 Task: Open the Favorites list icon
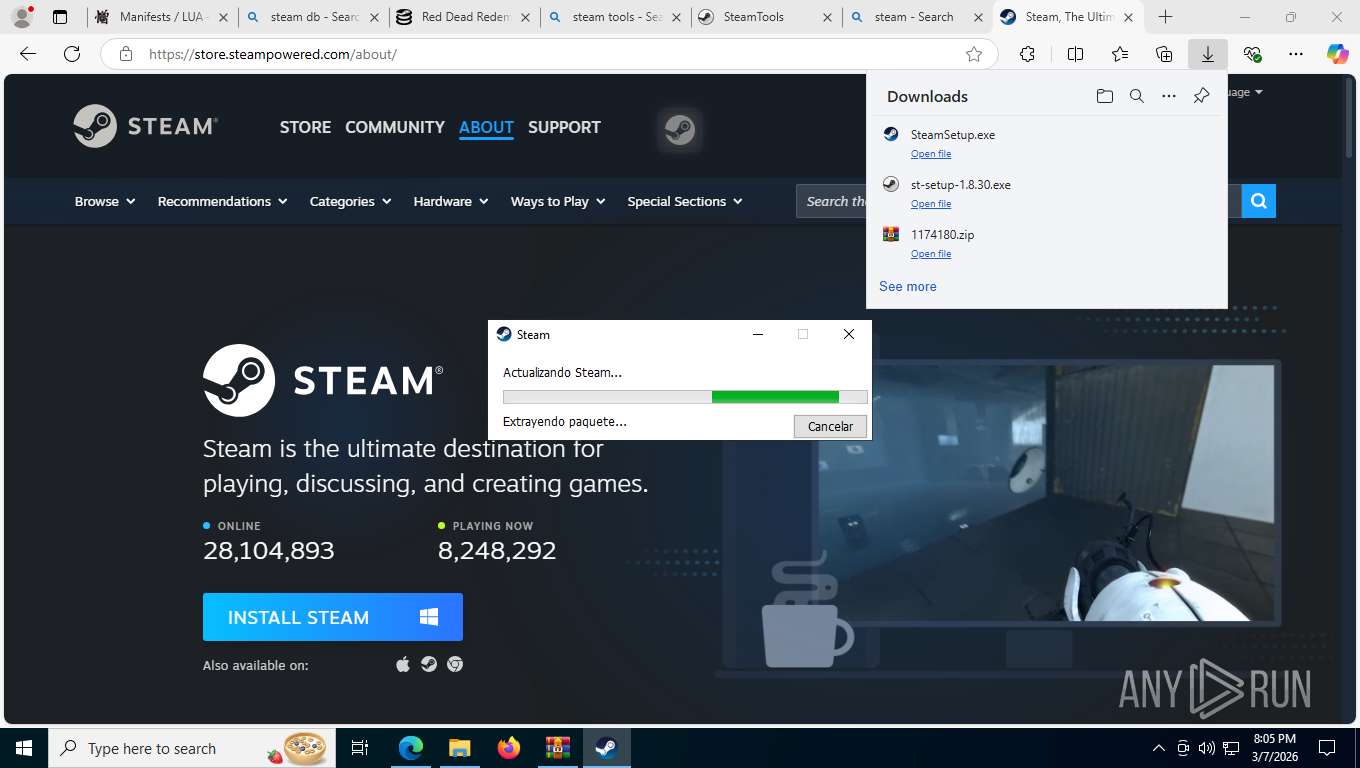coord(1120,54)
